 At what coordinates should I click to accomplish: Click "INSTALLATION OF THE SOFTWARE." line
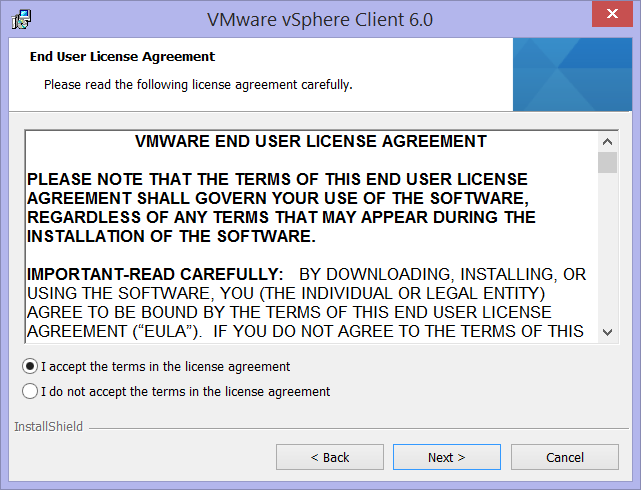171,236
